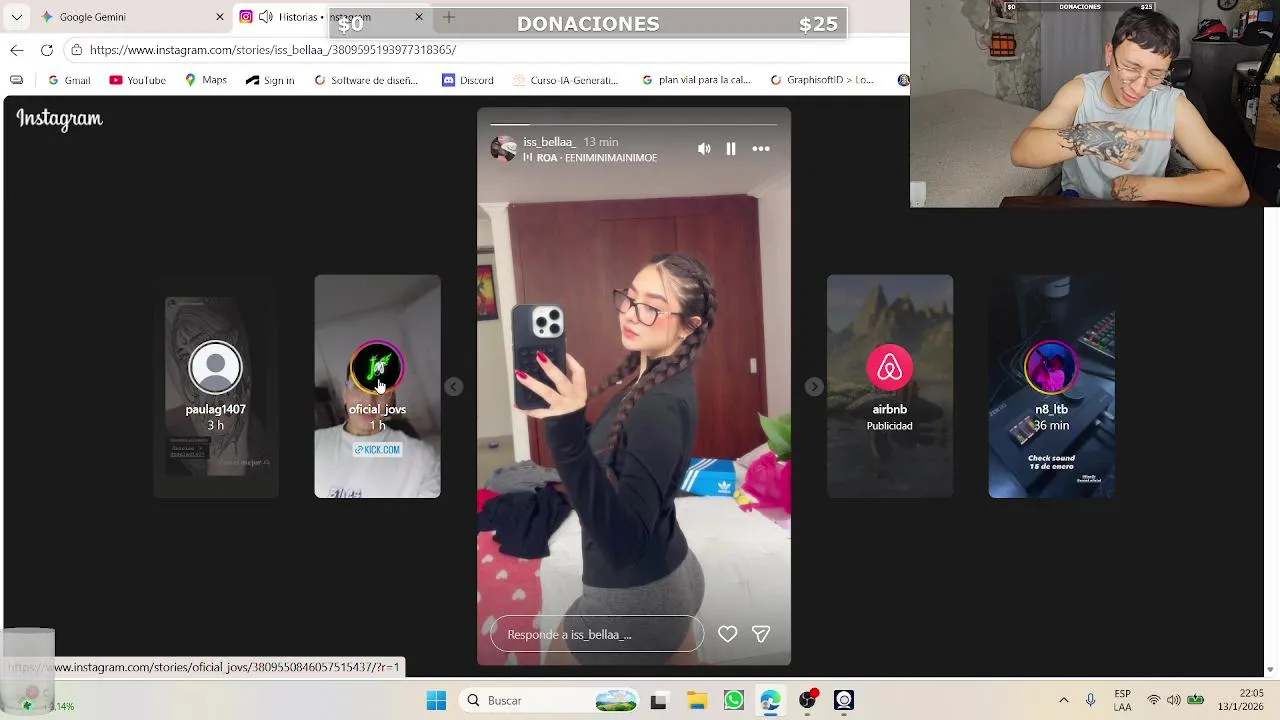Open WhatsApp from the taskbar
This screenshot has width=1280, height=720.
734,701
